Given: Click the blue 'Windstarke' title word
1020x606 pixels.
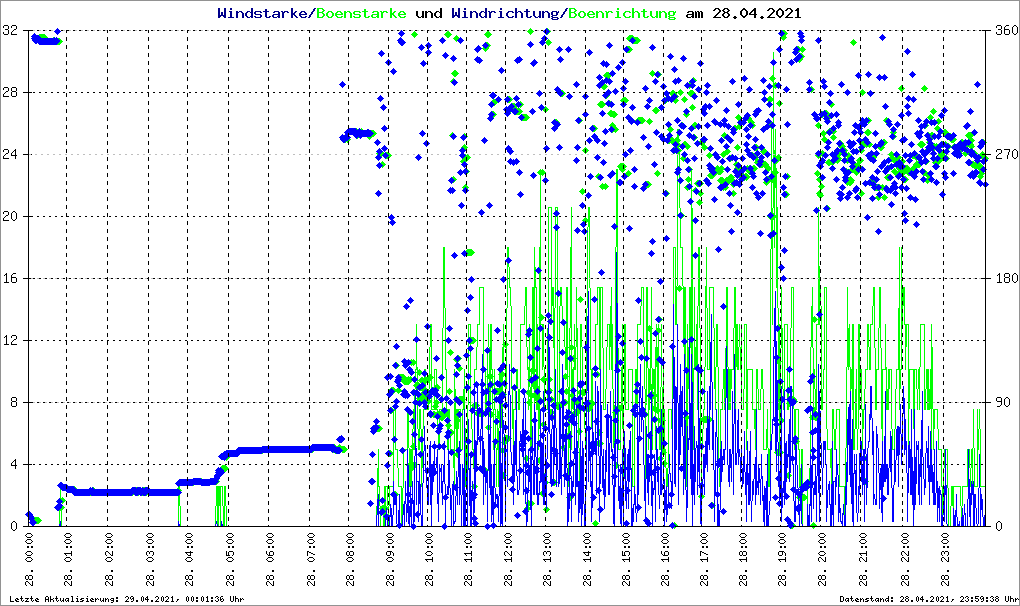Looking at the screenshot, I should click(264, 13).
